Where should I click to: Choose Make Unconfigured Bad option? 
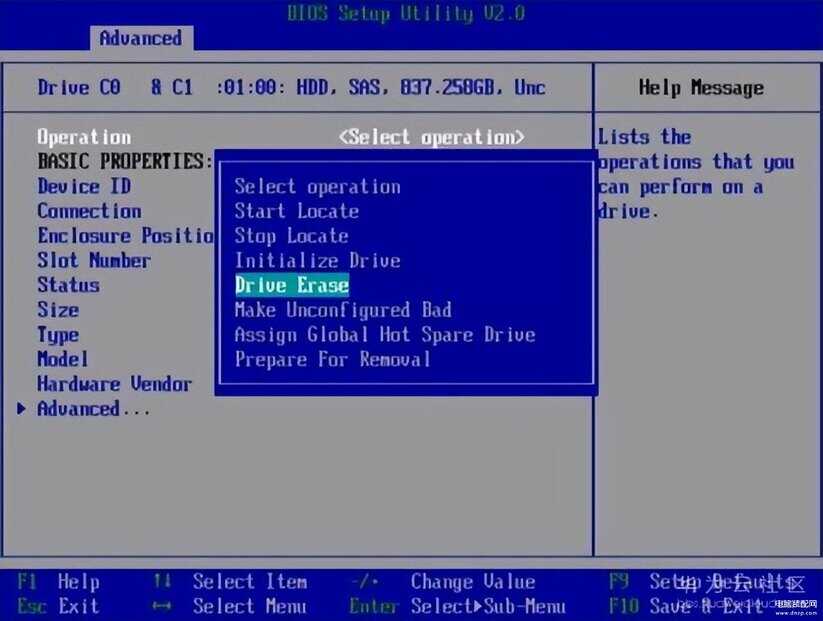342,310
